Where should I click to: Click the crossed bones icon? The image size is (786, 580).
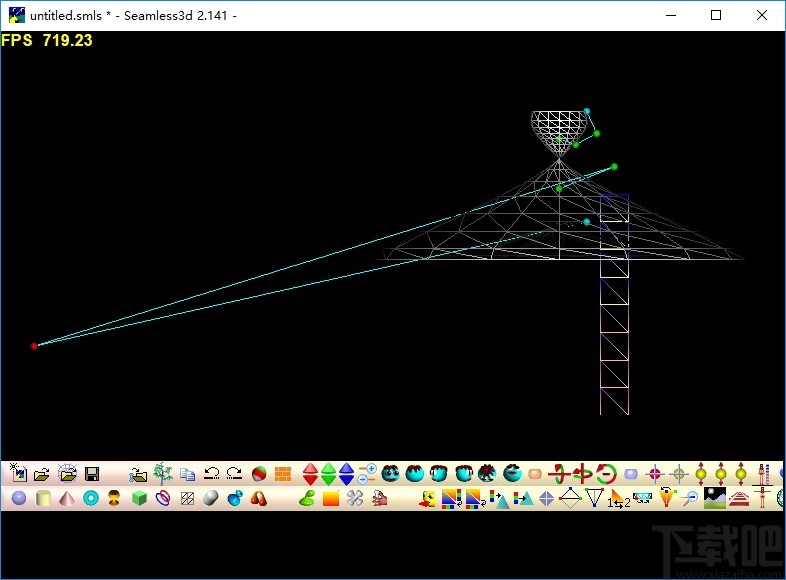[x=355, y=499]
